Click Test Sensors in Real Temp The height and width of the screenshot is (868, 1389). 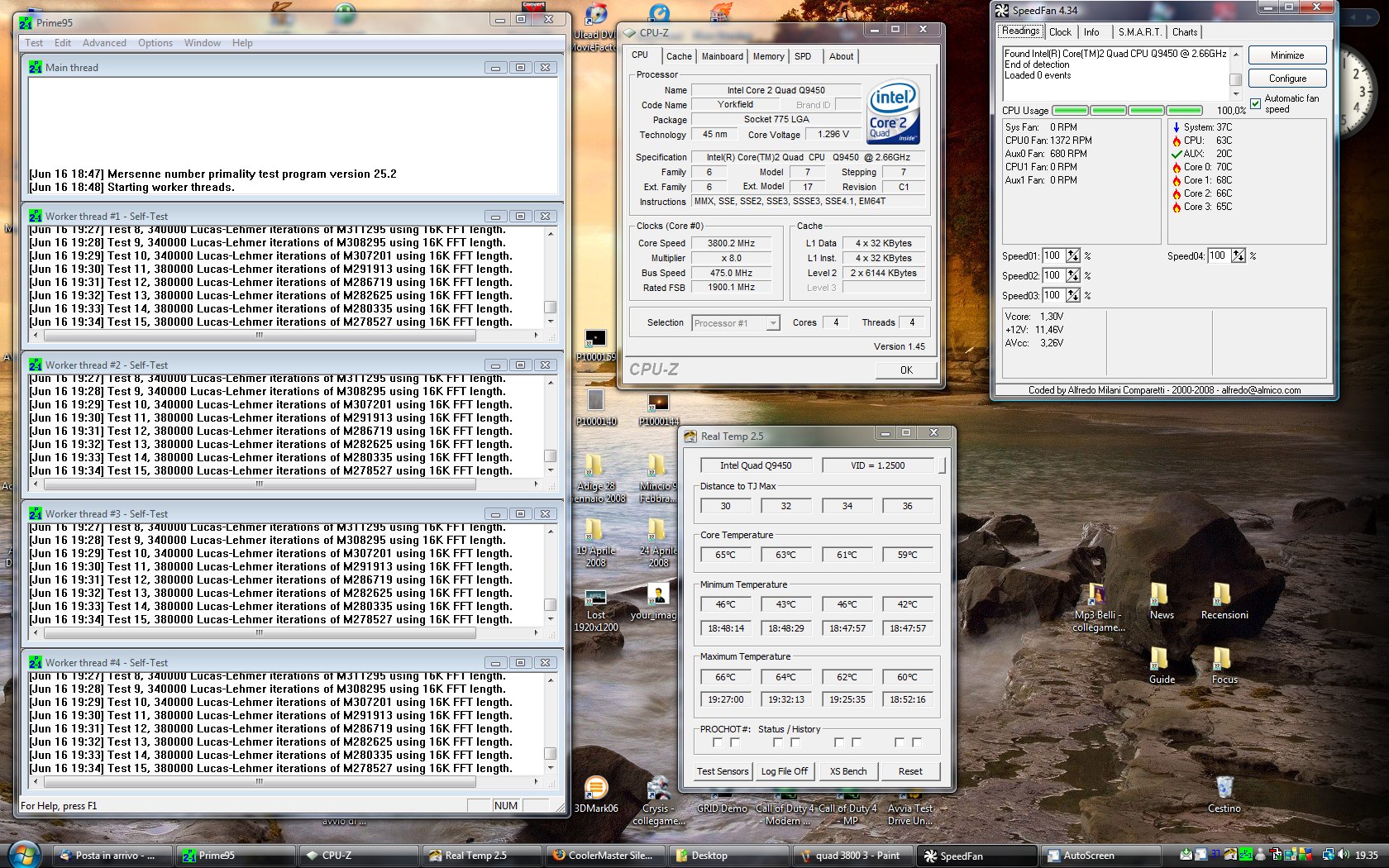point(722,771)
